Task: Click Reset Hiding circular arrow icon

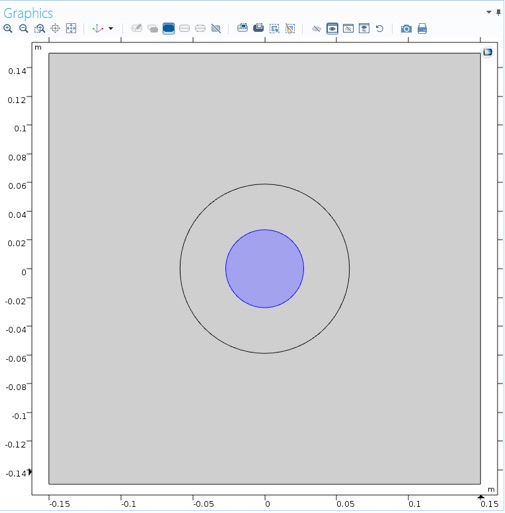Action: (x=379, y=29)
